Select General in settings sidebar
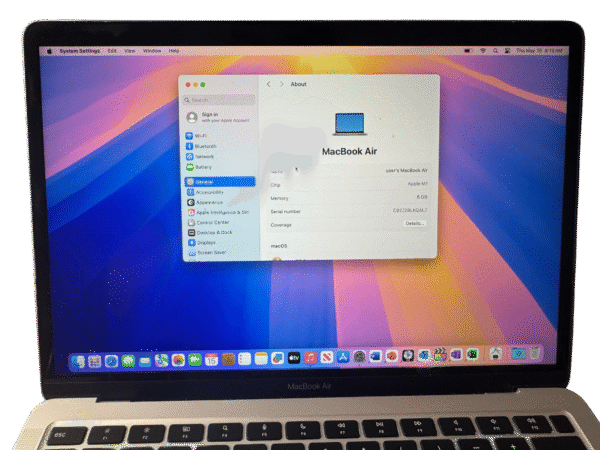This screenshot has width=600, height=450. (x=220, y=182)
